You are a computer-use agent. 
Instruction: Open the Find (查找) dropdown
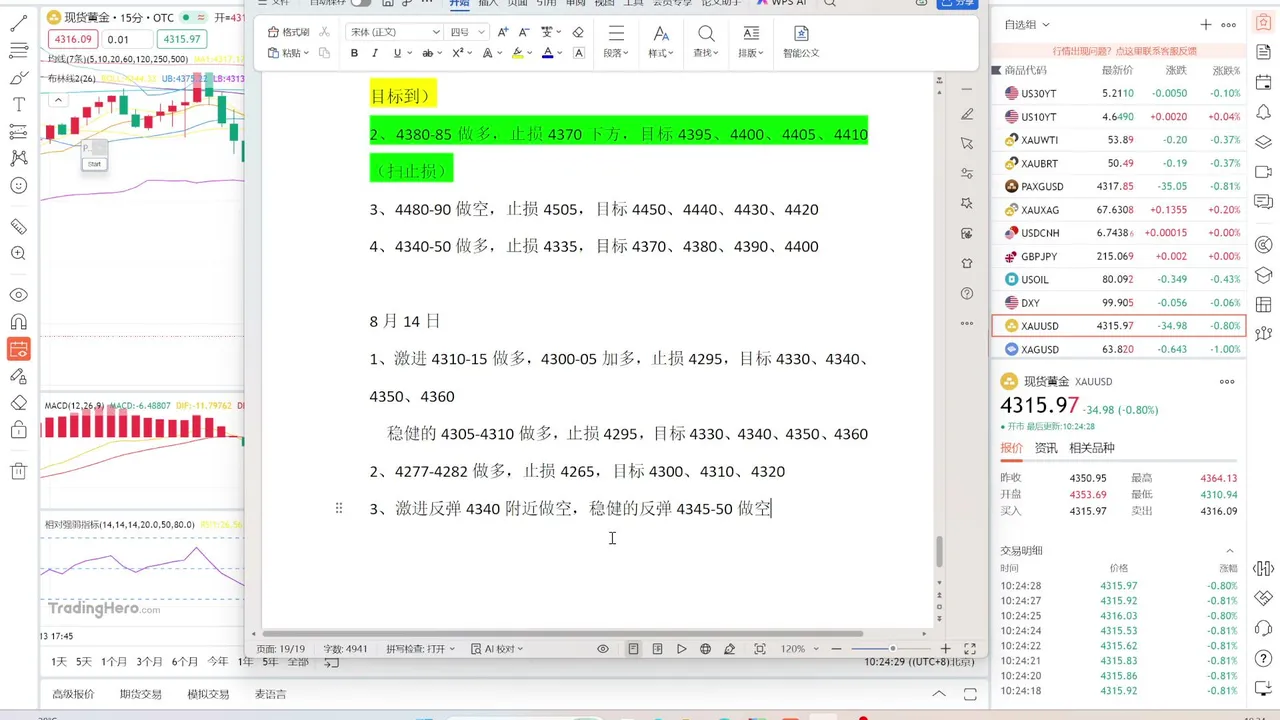tap(706, 42)
